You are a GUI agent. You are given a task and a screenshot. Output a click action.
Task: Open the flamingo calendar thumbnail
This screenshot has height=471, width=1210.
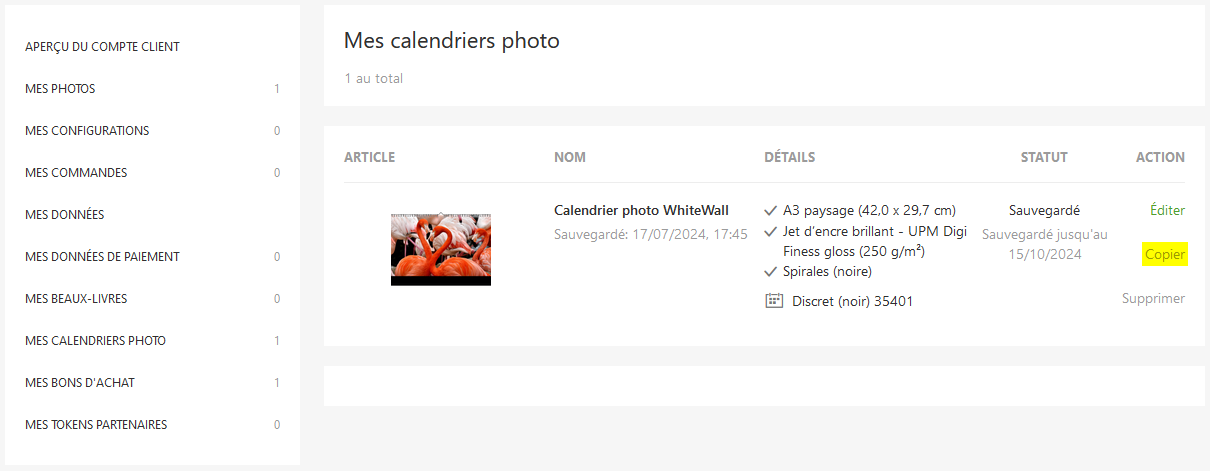(440, 249)
